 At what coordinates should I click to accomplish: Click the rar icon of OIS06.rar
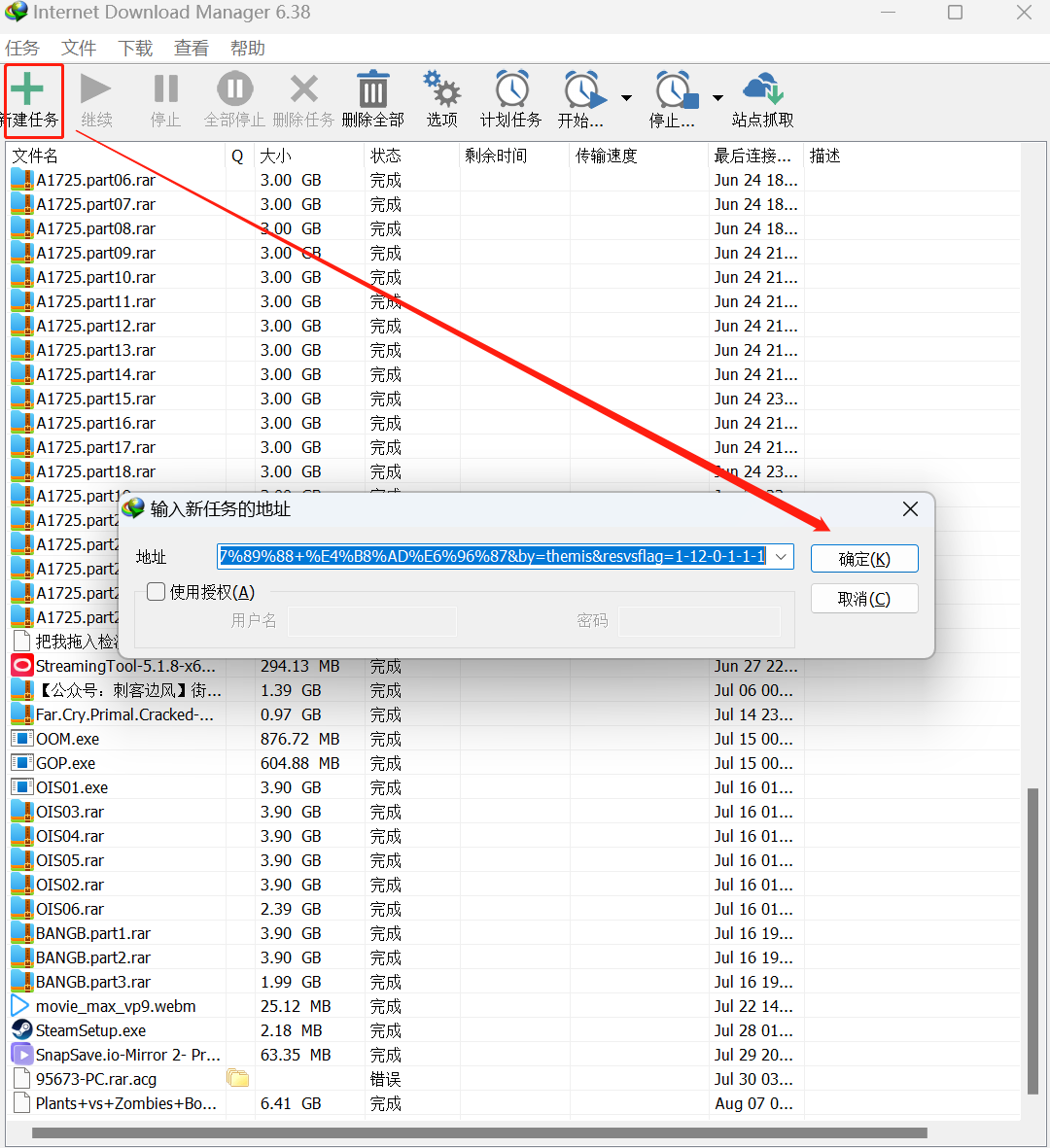(x=22, y=909)
